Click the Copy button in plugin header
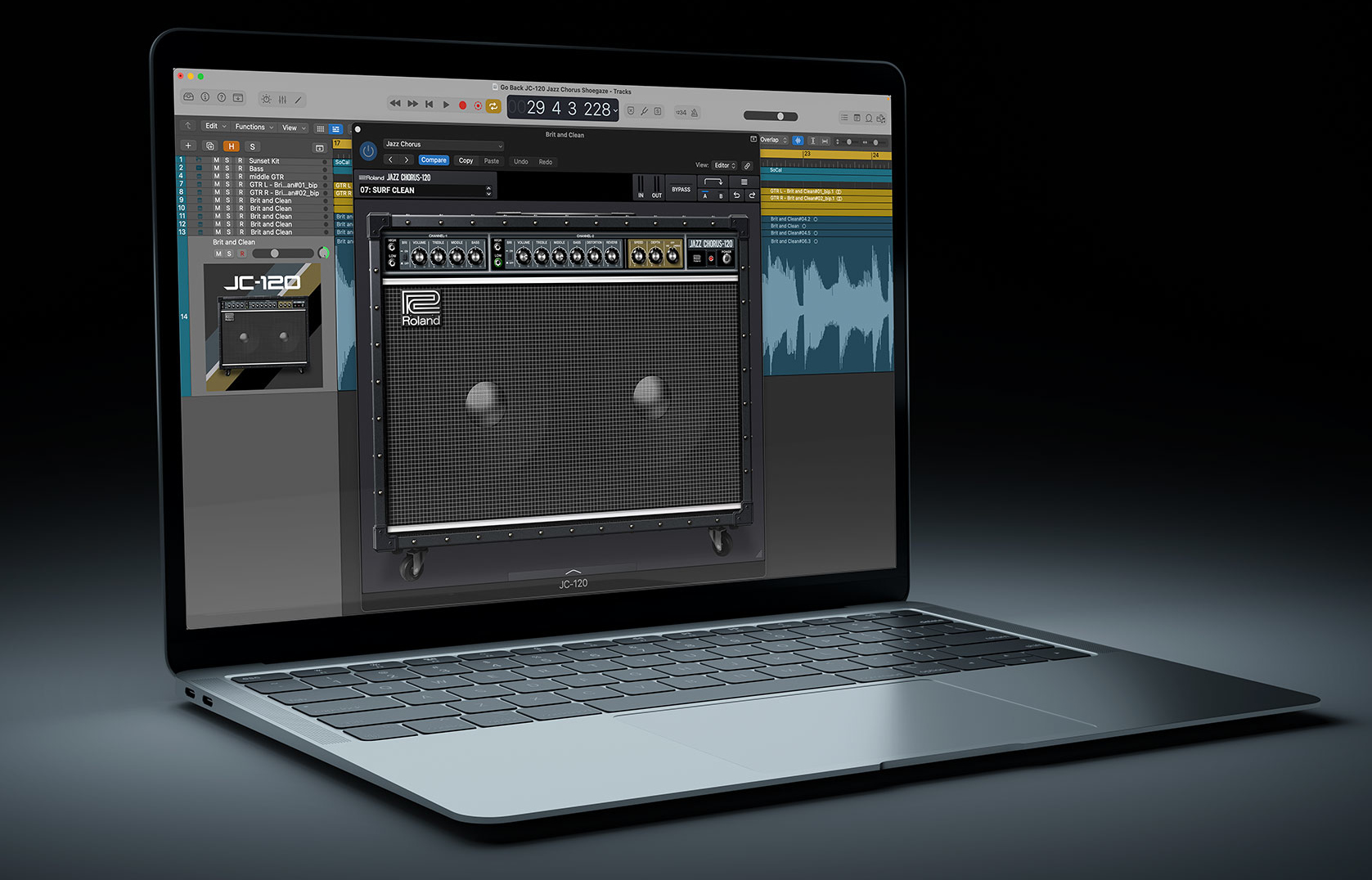The image size is (1372, 880). tap(466, 160)
